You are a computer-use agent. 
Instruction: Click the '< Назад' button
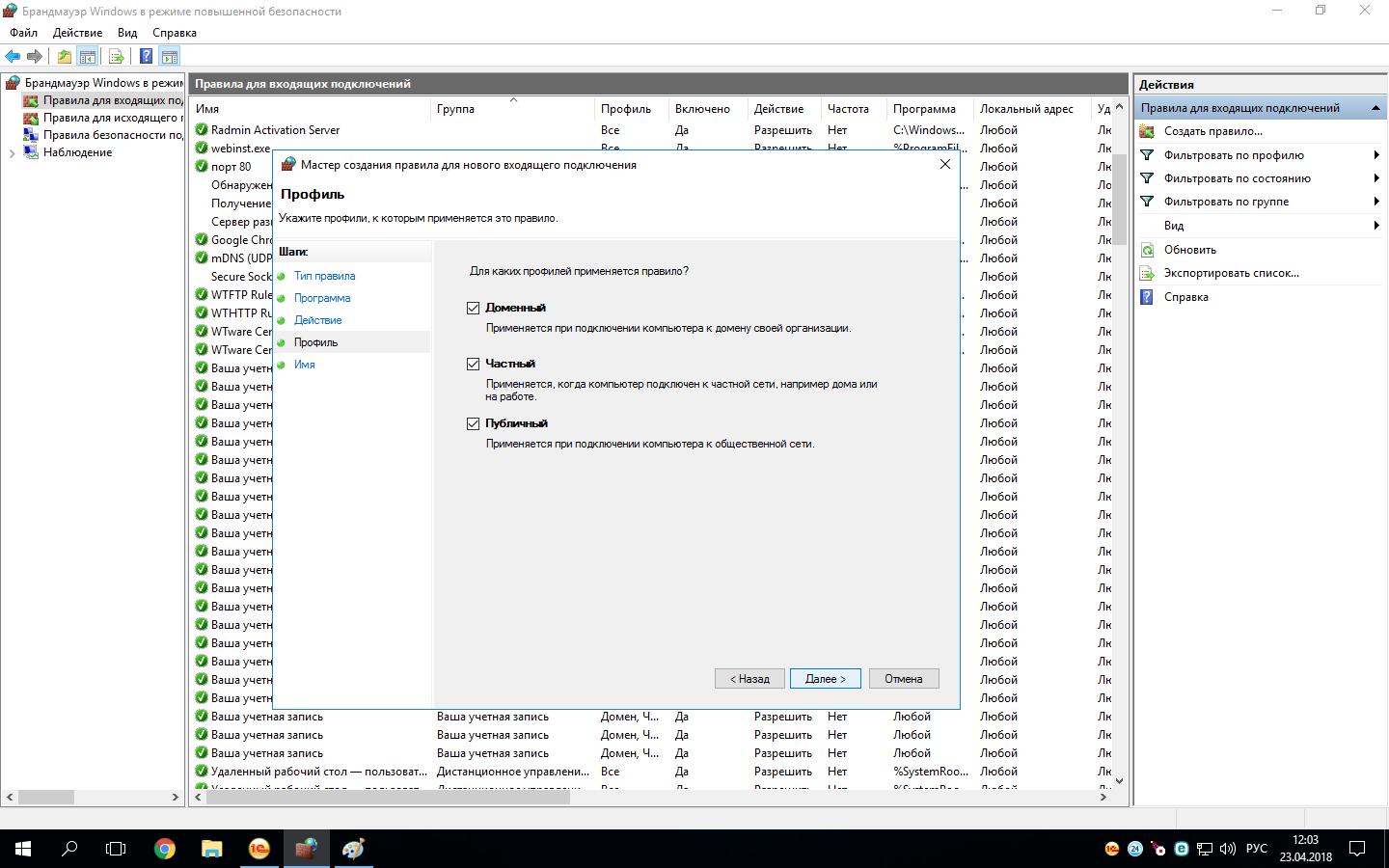coord(749,679)
